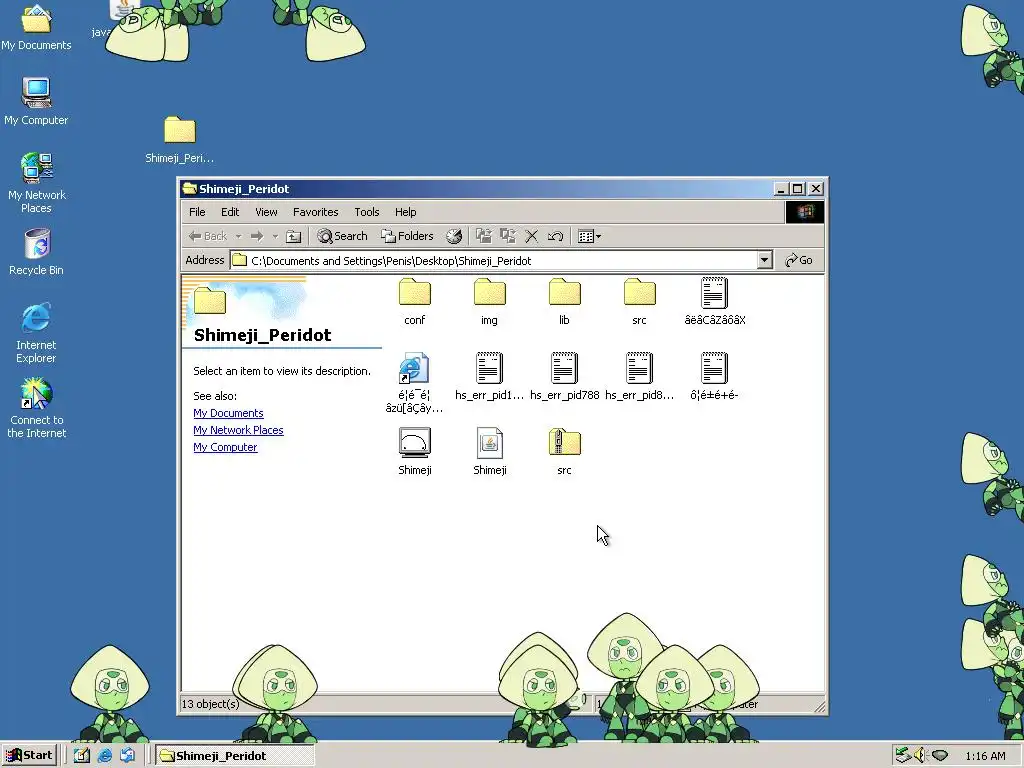The image size is (1024, 768).
Task: Select the hs_err_pid8... log file
Action: pos(639,376)
